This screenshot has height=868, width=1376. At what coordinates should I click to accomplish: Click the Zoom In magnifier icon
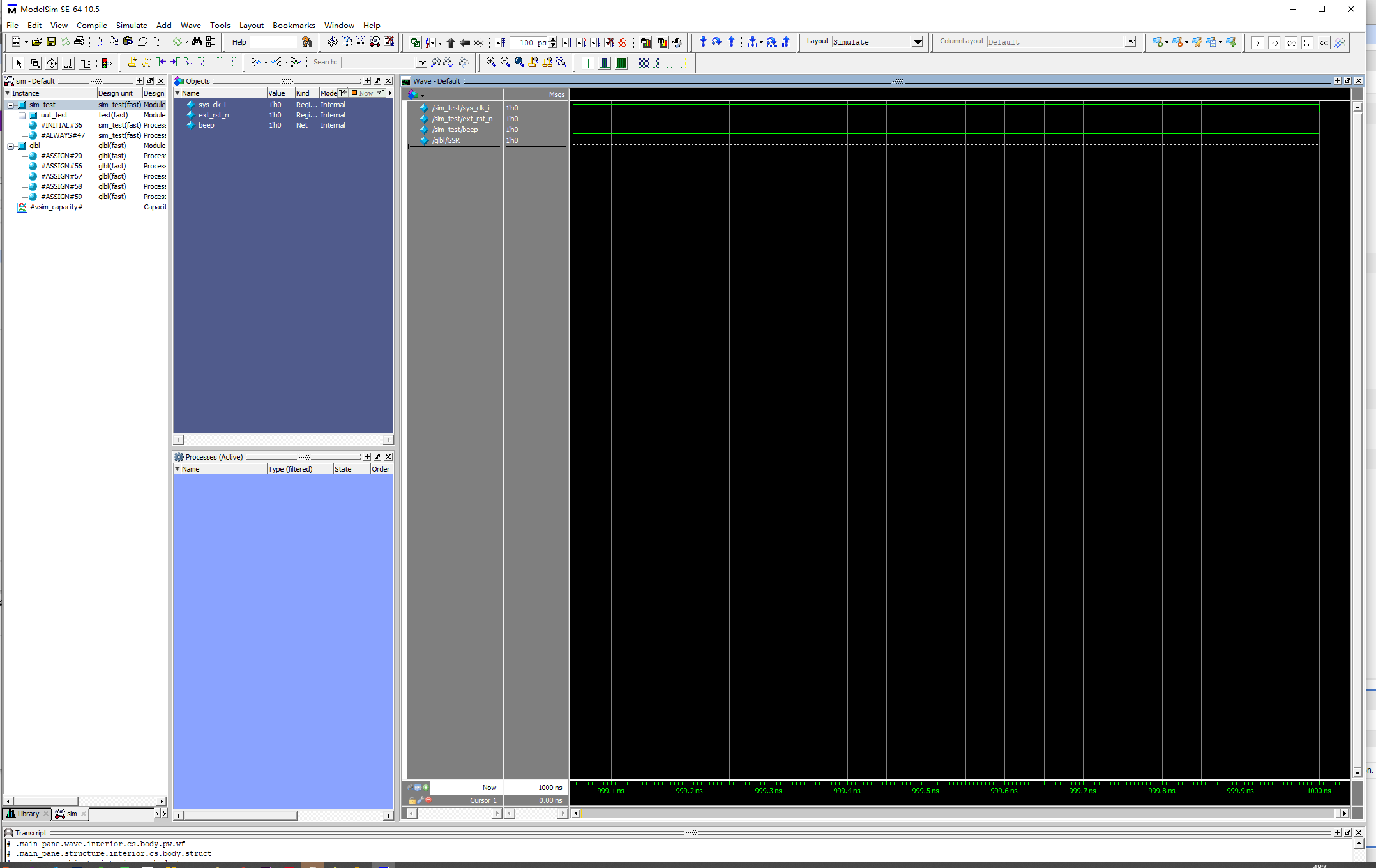(490, 63)
